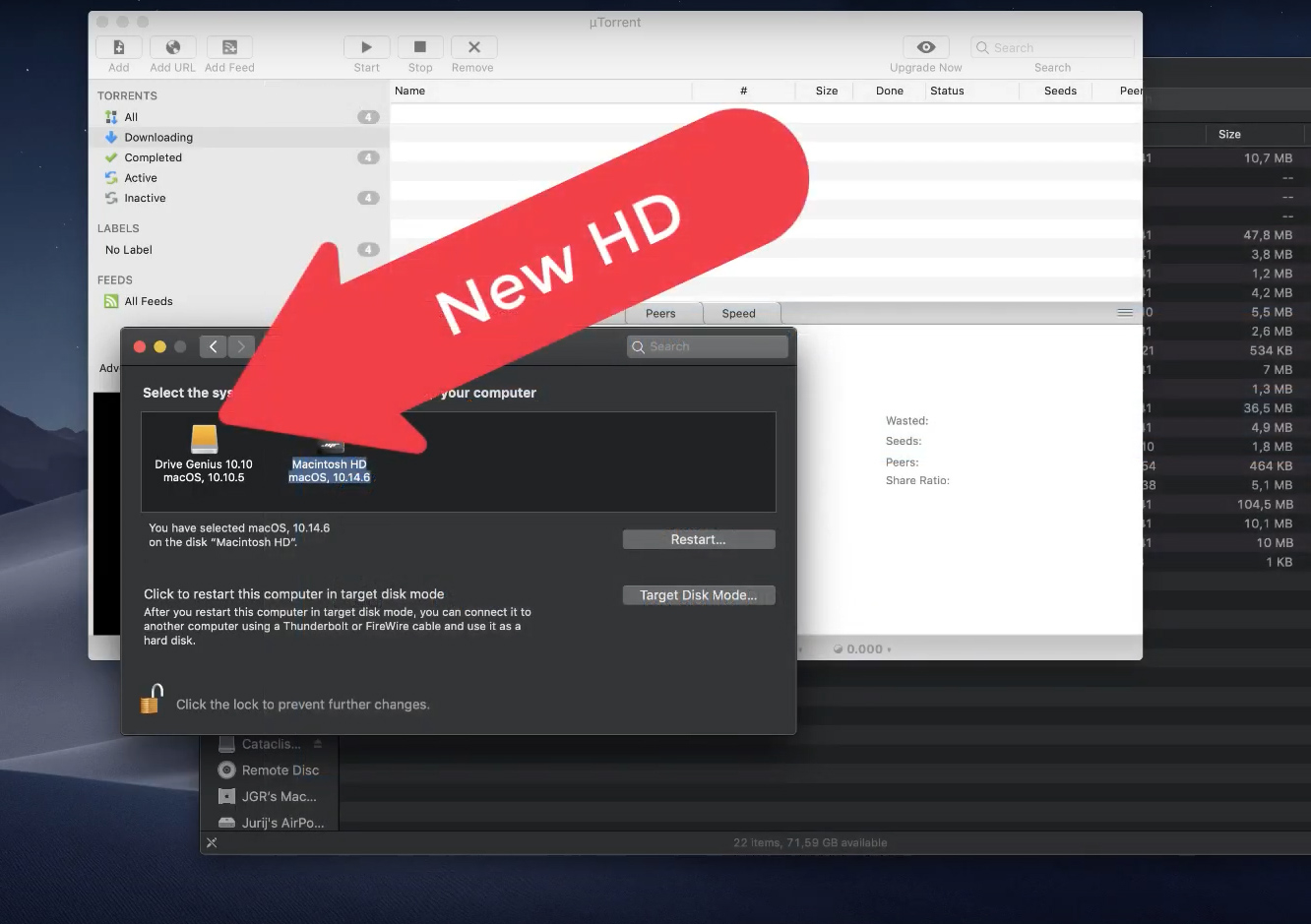Click the lock to prevent changes

point(152,699)
